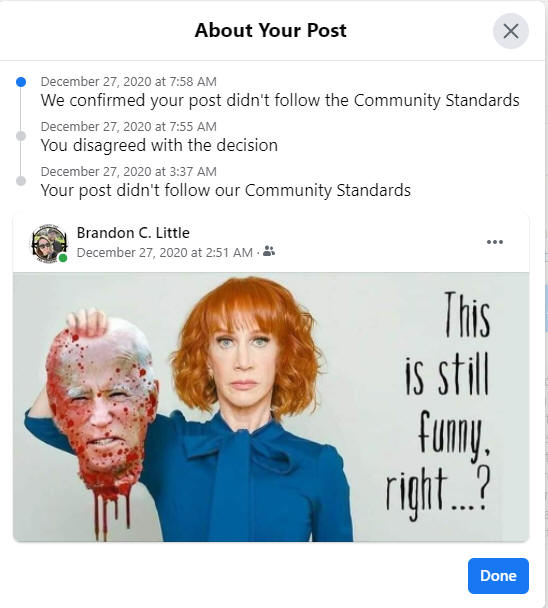Click the friends audience icon beside the timestamp

[x=269, y=251]
